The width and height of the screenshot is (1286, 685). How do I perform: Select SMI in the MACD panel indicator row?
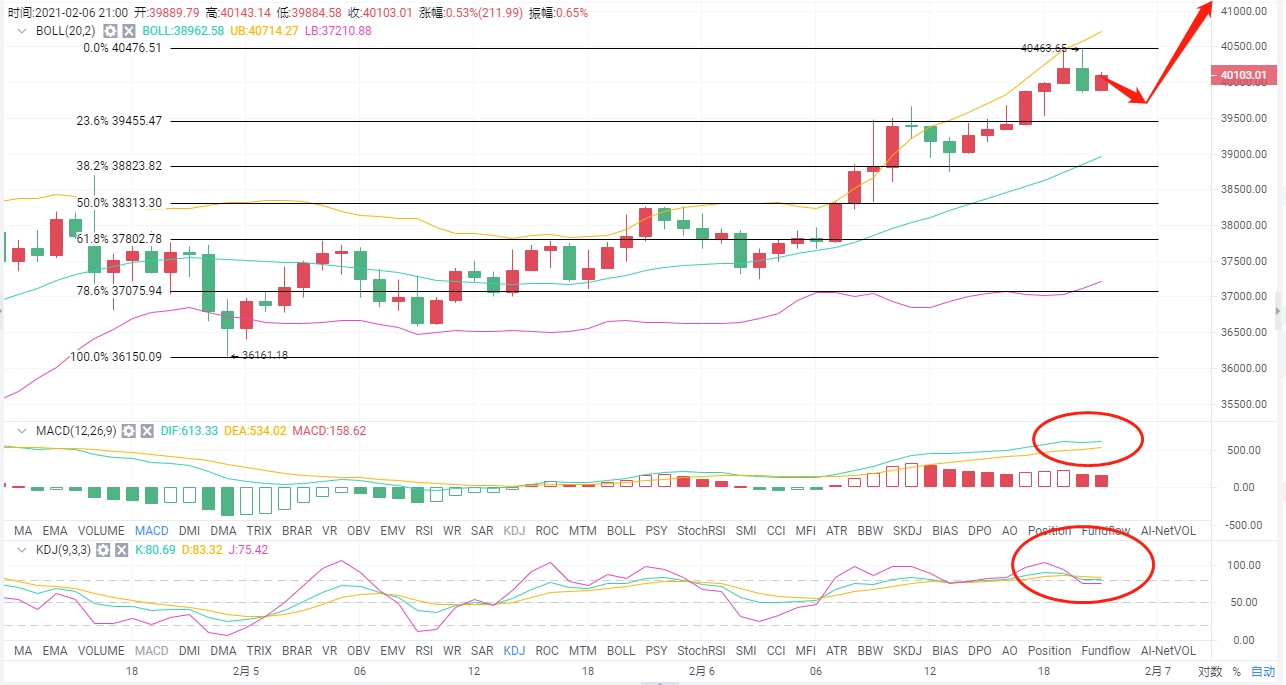[745, 530]
